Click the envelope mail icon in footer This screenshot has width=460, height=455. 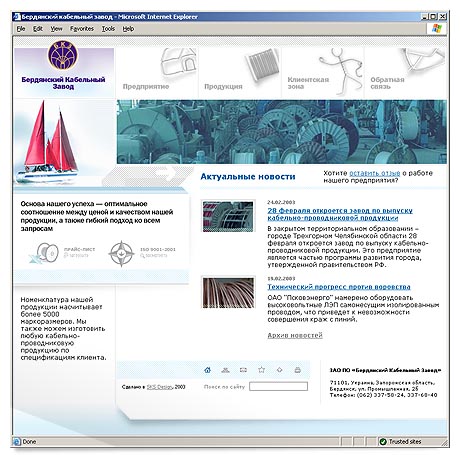coord(243,370)
